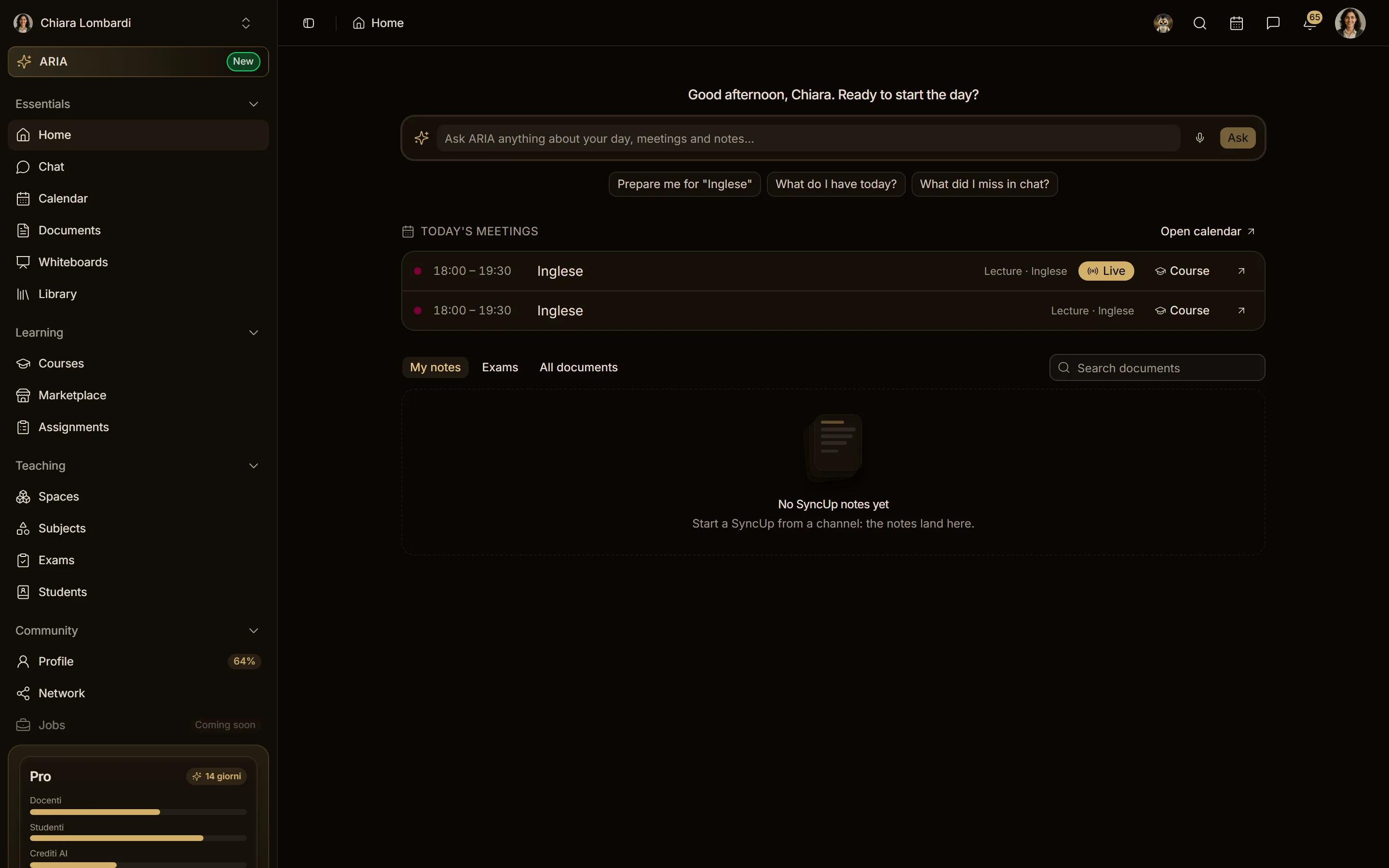Click the Studenti usage progress bar
The height and width of the screenshot is (868, 1389).
(138, 838)
